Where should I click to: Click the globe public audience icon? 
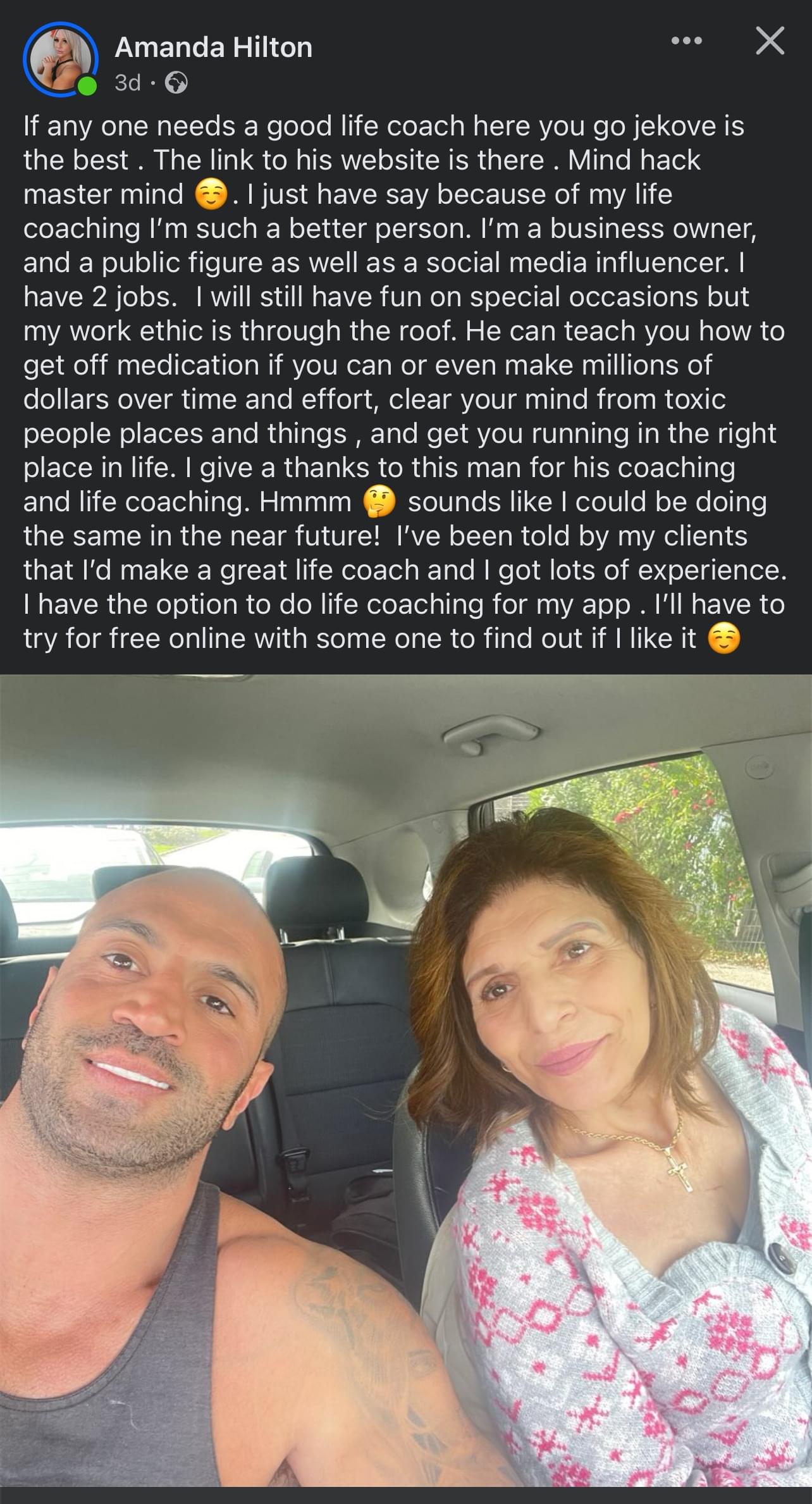[176, 83]
